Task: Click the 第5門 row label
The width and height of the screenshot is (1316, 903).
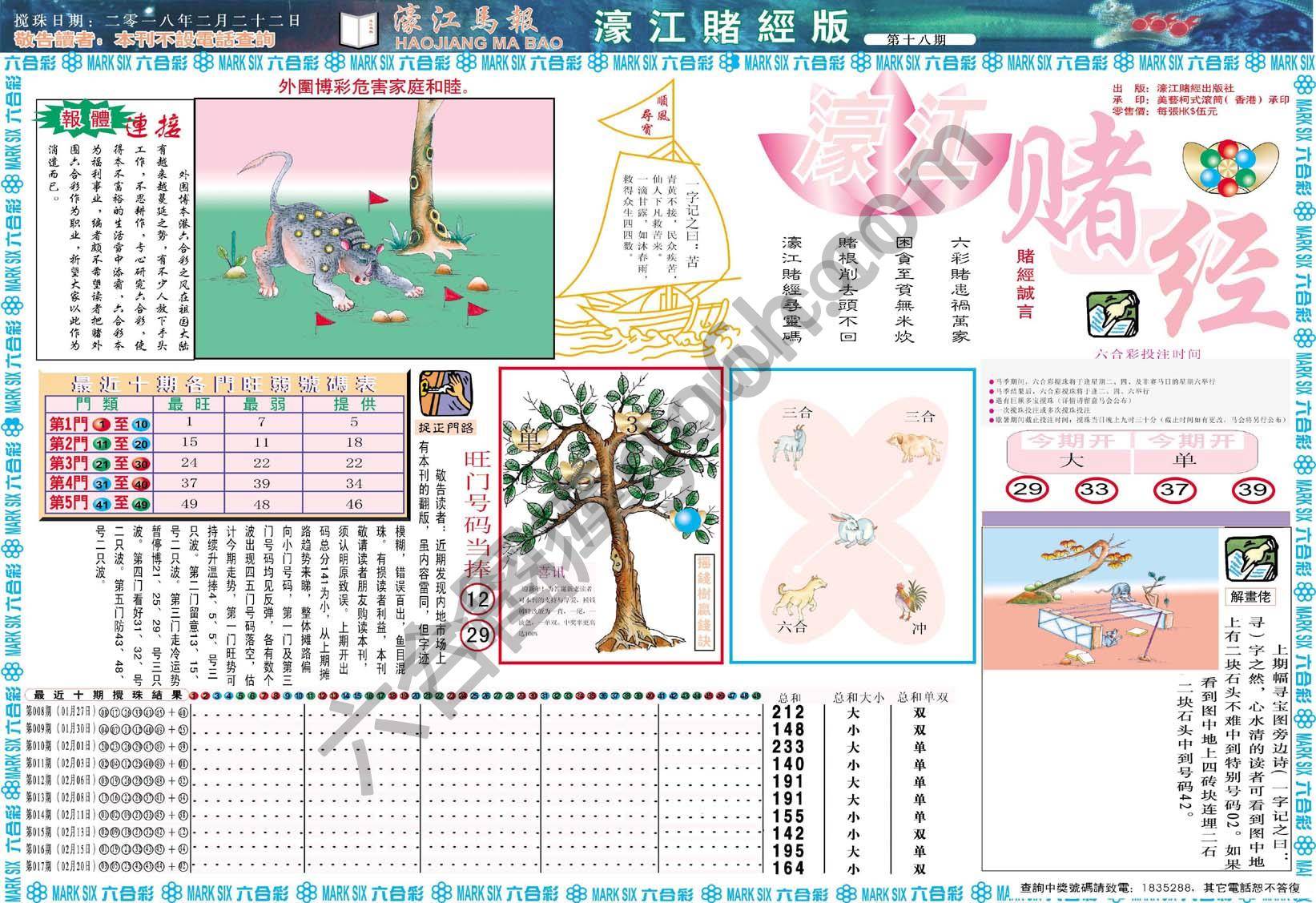Action: 99,503
